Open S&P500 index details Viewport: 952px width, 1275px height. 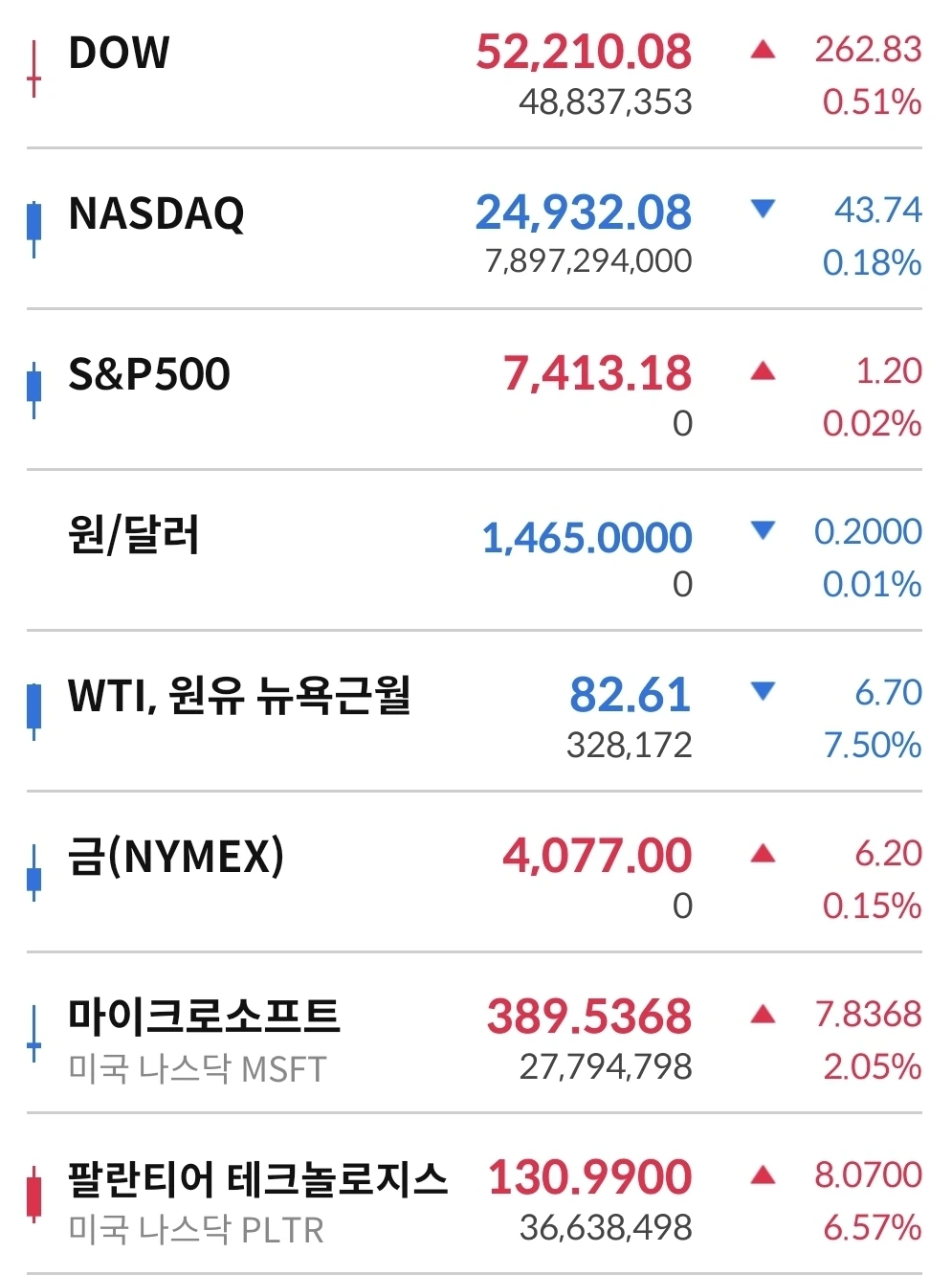[x=475, y=391]
